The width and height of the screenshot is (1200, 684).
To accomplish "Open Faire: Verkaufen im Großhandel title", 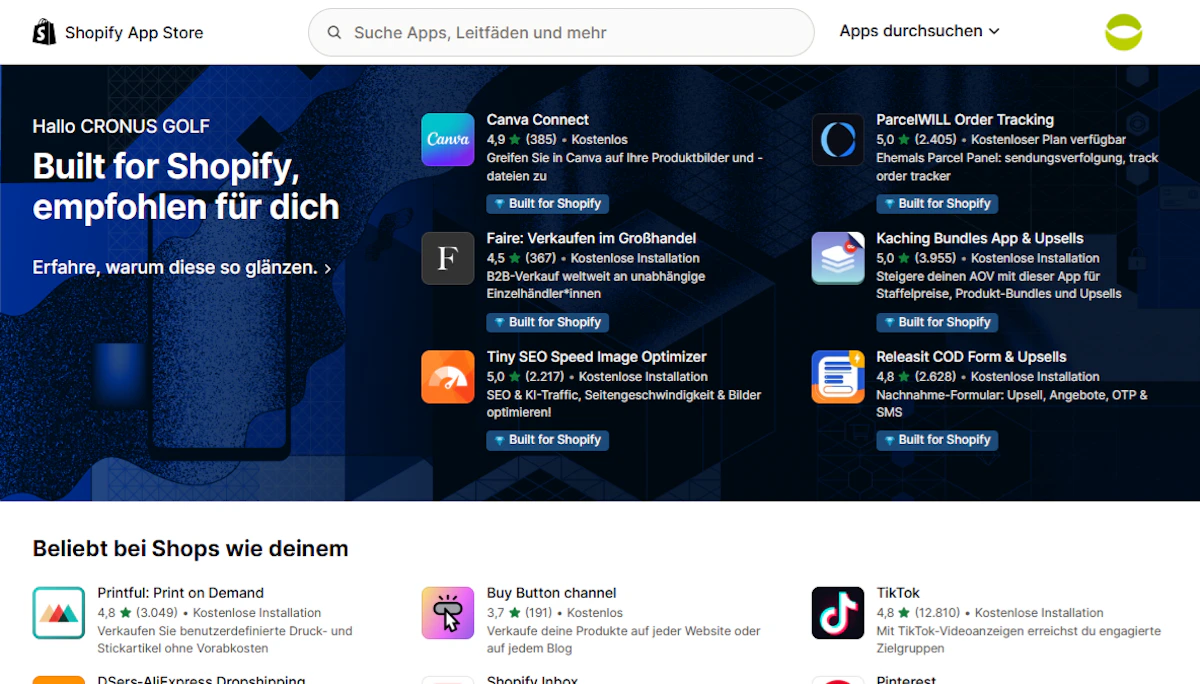I will pos(591,239).
